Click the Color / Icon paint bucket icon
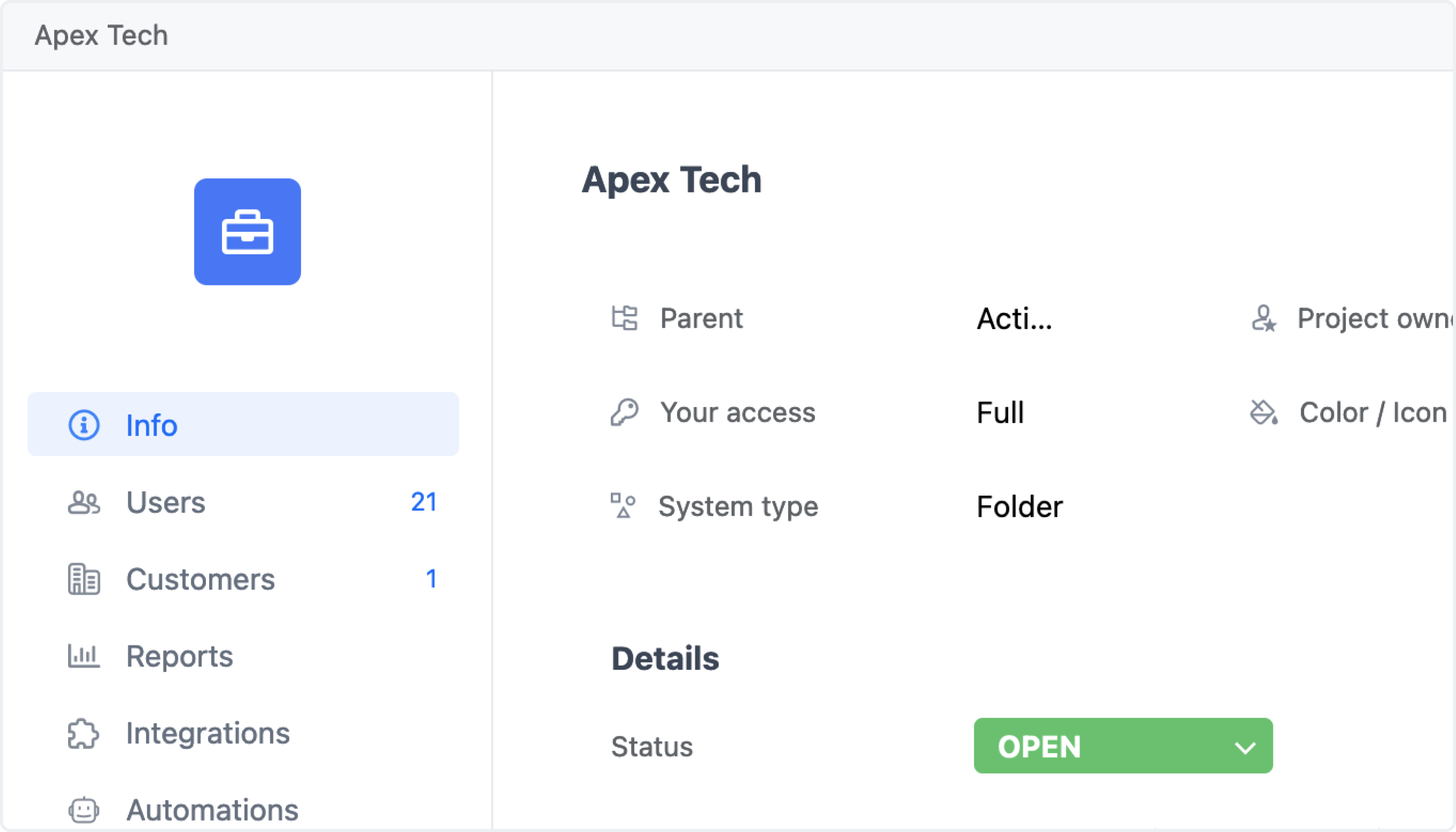1456x832 pixels. (1264, 412)
